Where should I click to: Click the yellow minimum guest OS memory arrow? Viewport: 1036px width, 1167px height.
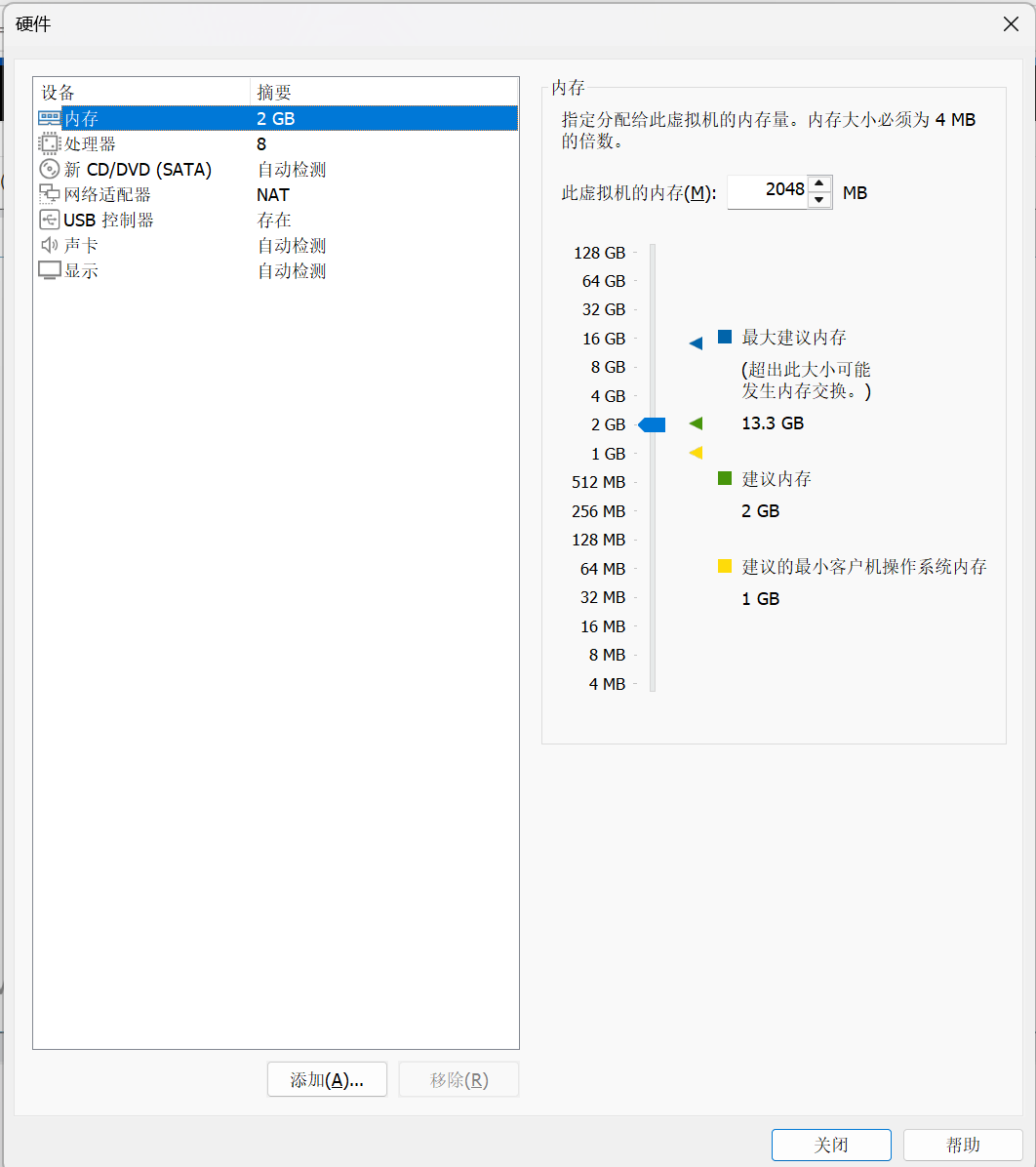pos(696,453)
